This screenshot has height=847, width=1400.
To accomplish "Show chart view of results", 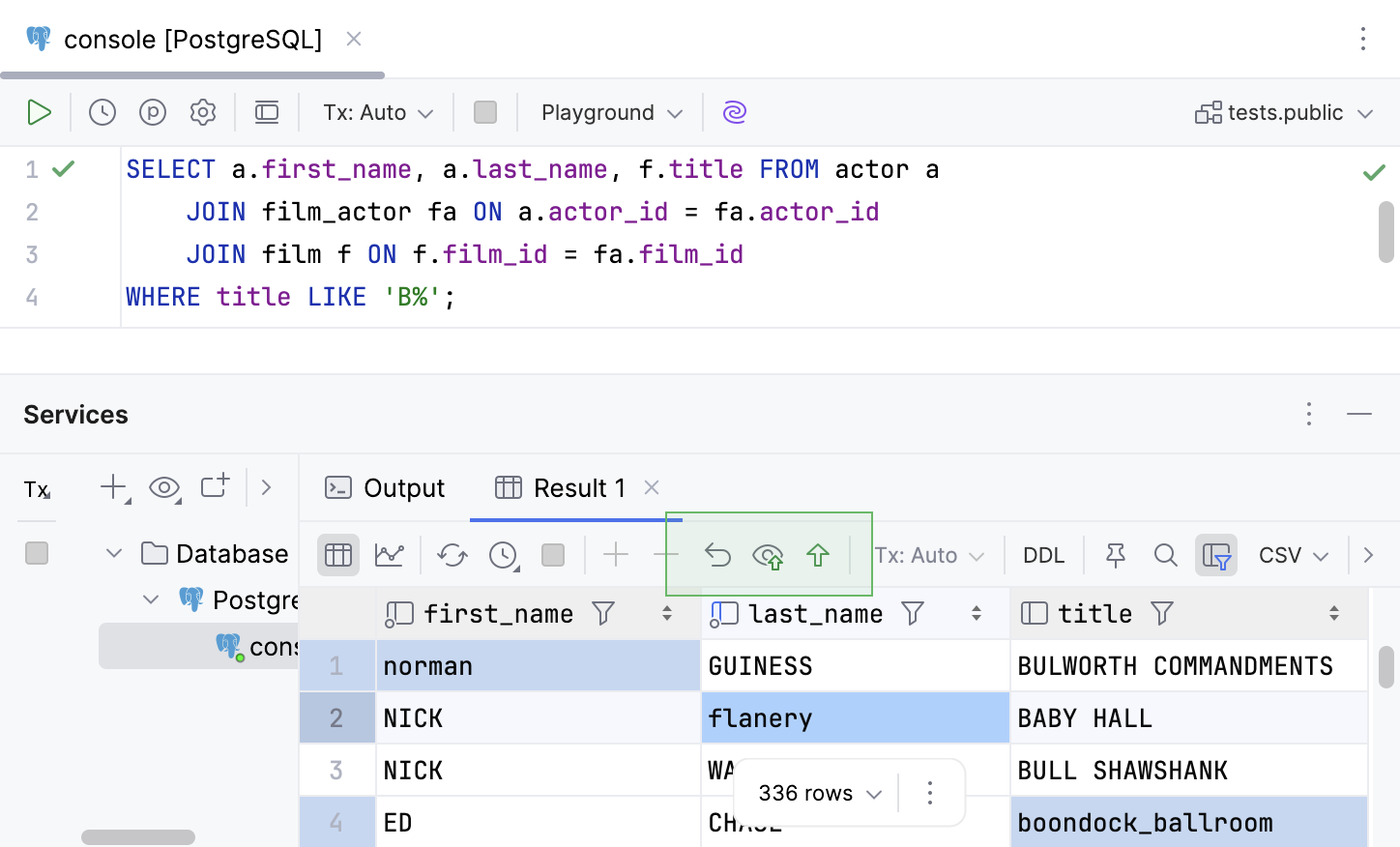I will point(390,555).
